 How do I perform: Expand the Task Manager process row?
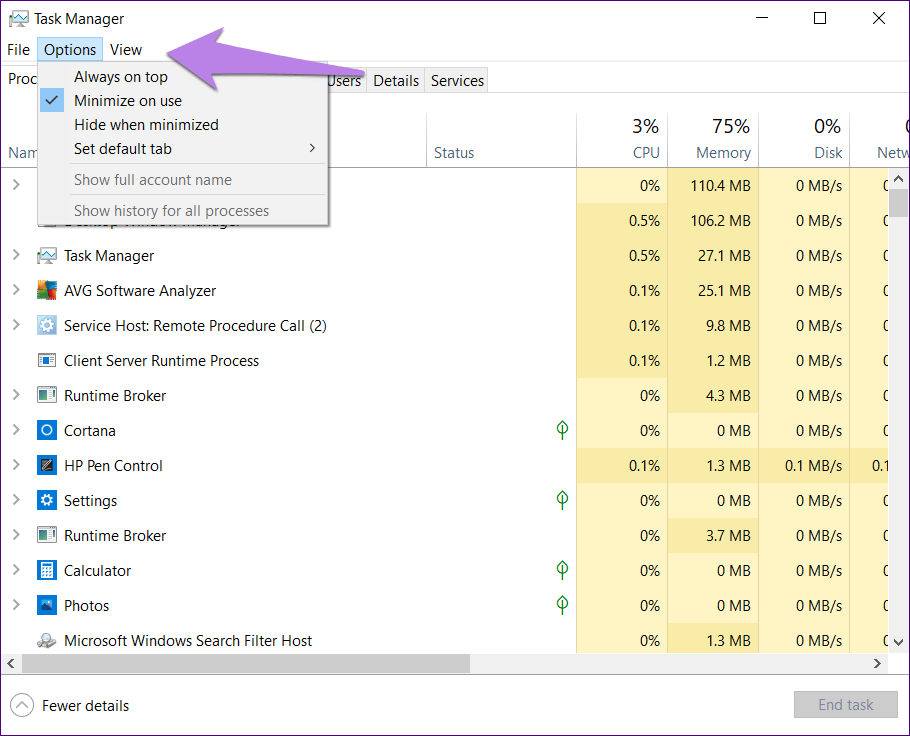coord(16,255)
